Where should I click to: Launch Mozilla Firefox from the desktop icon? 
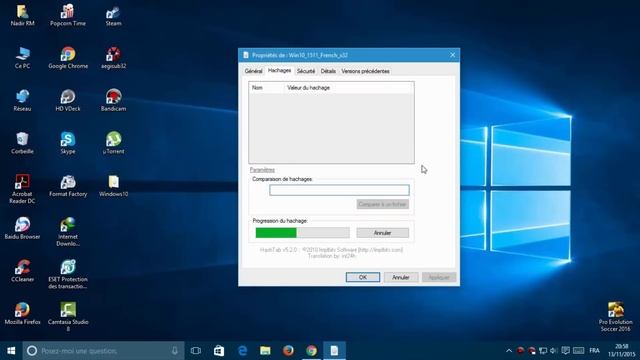pos(22,314)
